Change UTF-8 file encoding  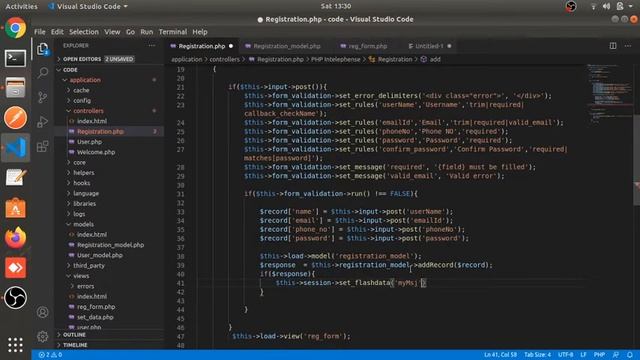coord(565,355)
